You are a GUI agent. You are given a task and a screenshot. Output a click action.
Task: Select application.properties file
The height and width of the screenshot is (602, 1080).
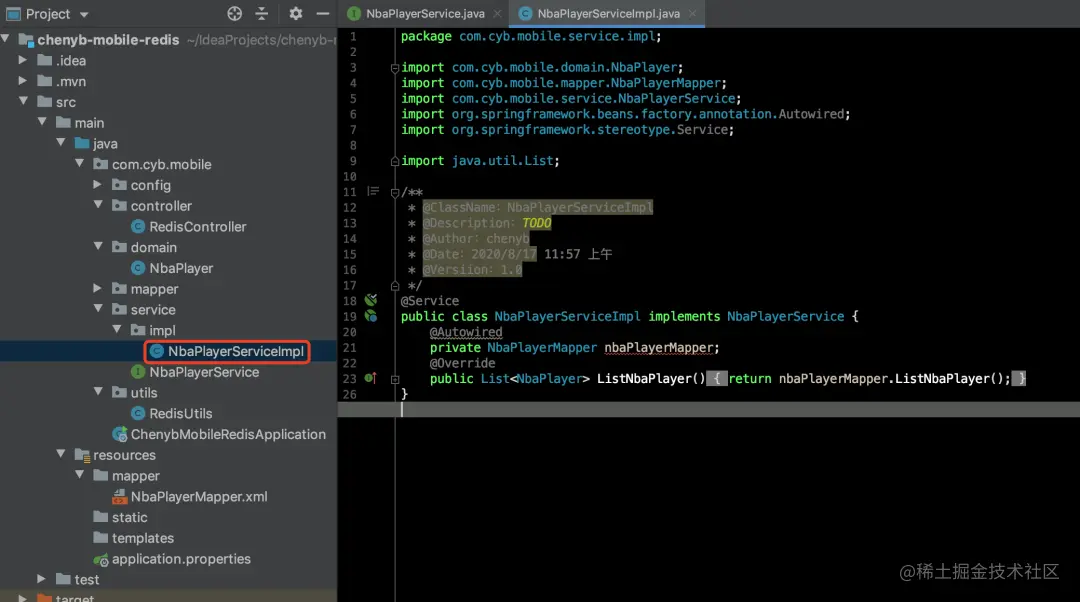181,559
